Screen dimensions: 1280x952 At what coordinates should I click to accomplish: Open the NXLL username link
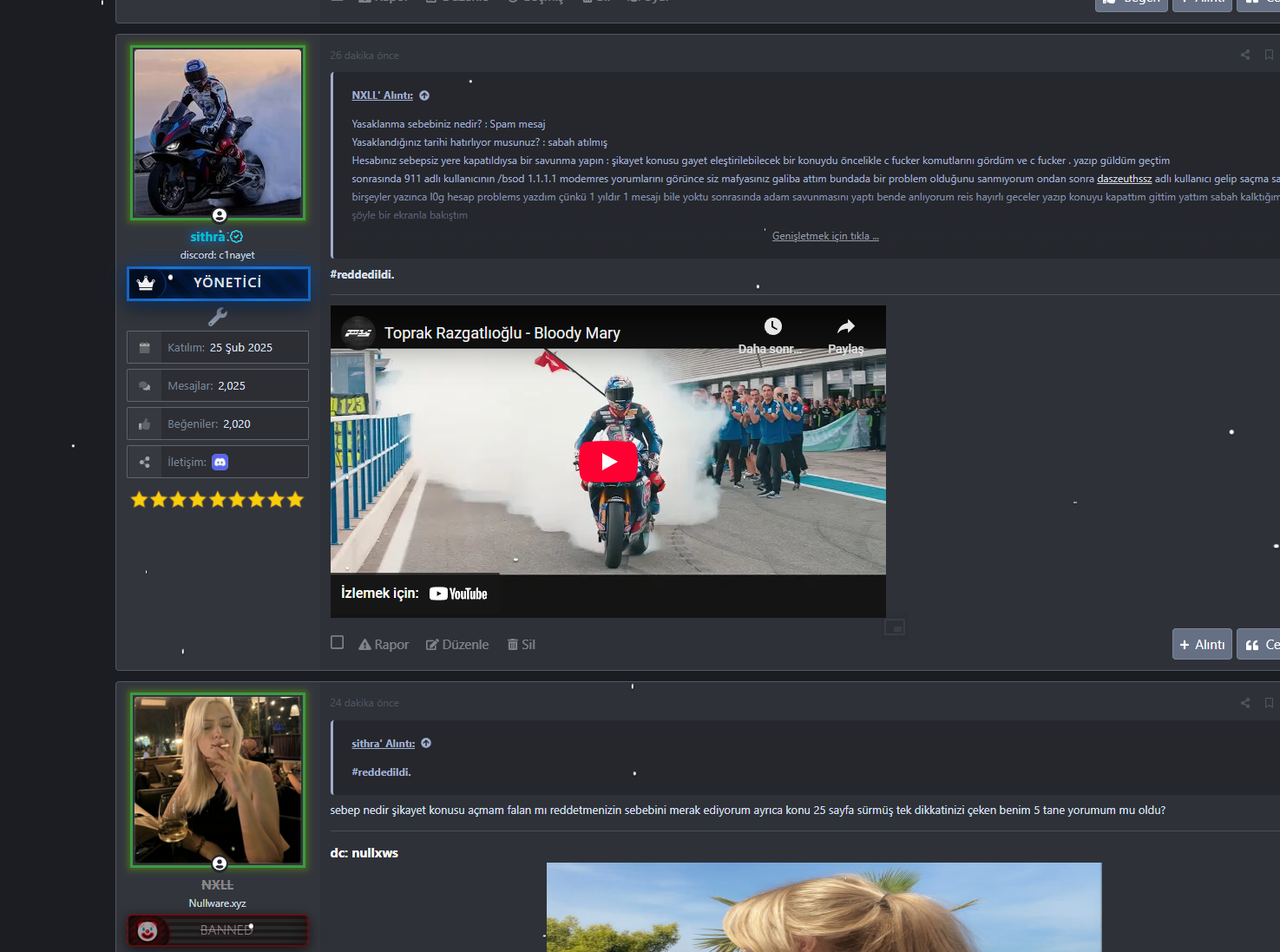(217, 884)
